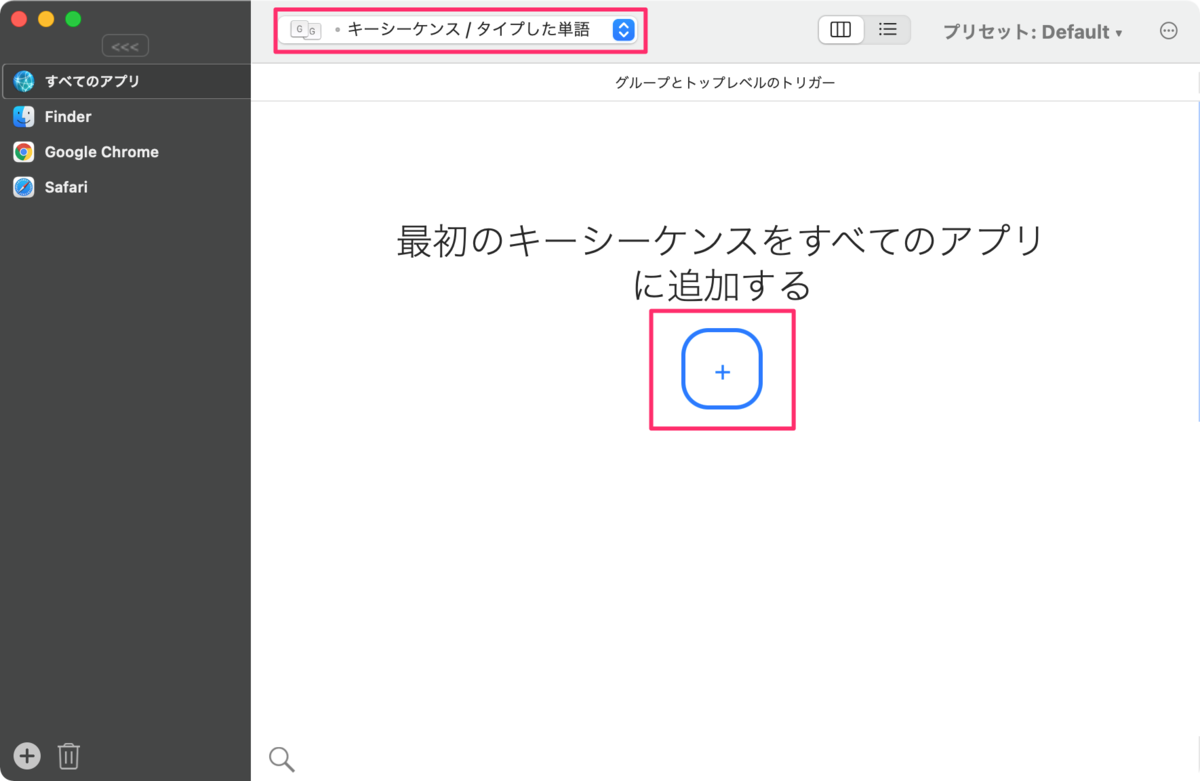This screenshot has height=781, width=1200.
Task: Add the first key sequence with blue plus
Action: coord(722,370)
